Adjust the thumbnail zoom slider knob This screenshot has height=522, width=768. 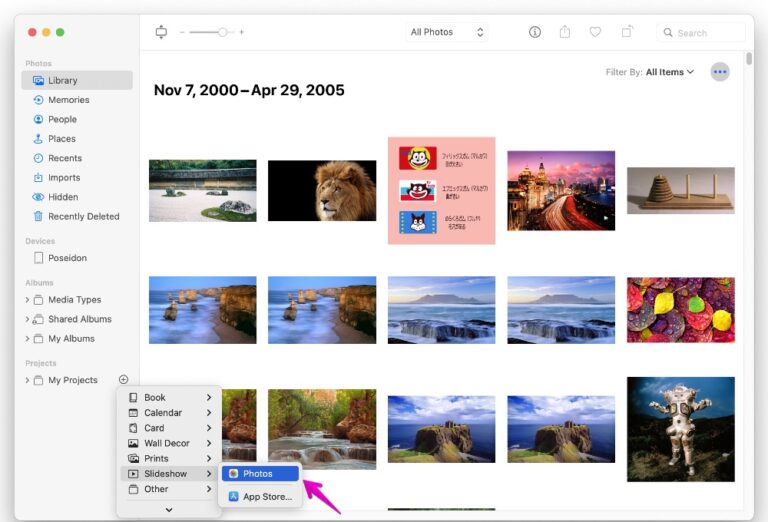tap(223, 32)
